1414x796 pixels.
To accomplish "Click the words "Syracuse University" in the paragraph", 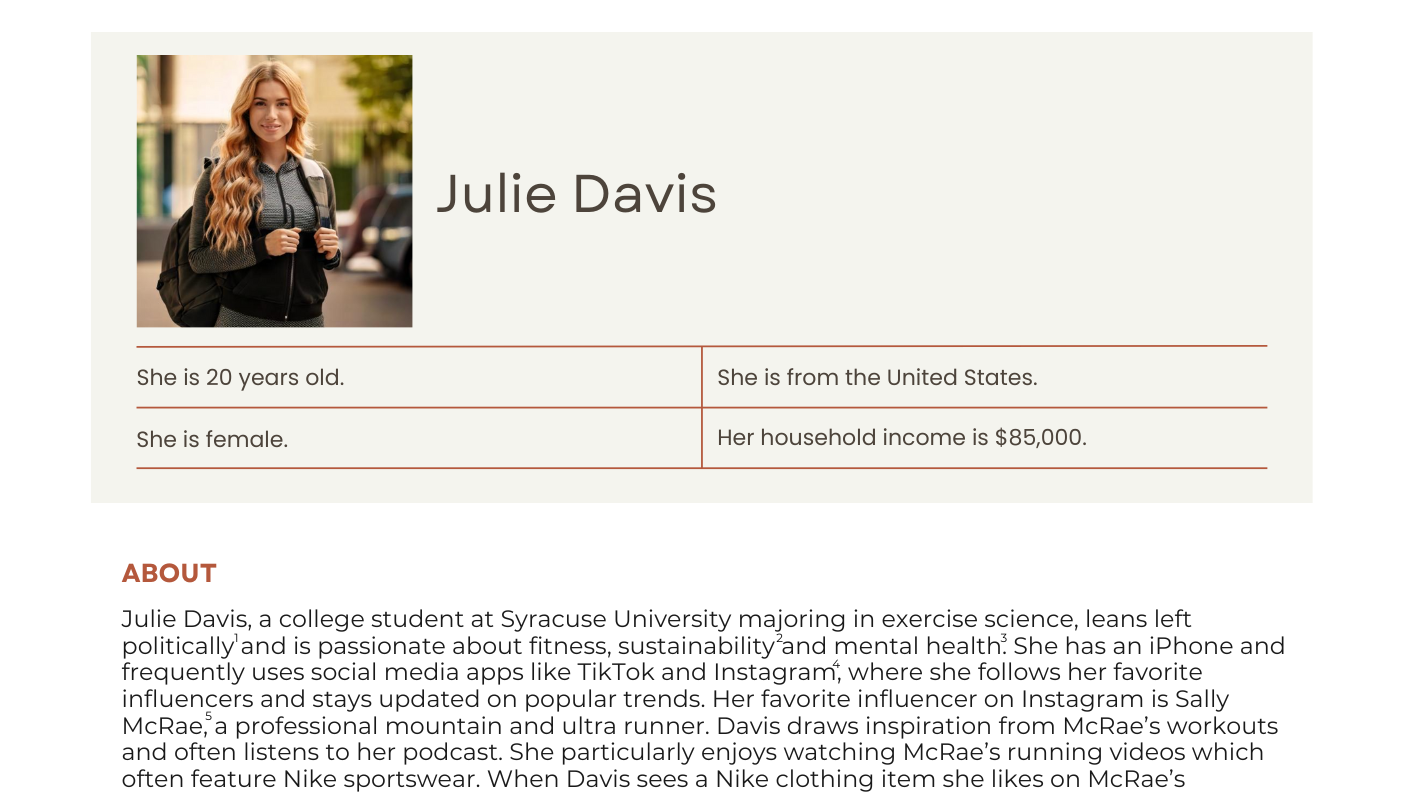I will click(616, 620).
